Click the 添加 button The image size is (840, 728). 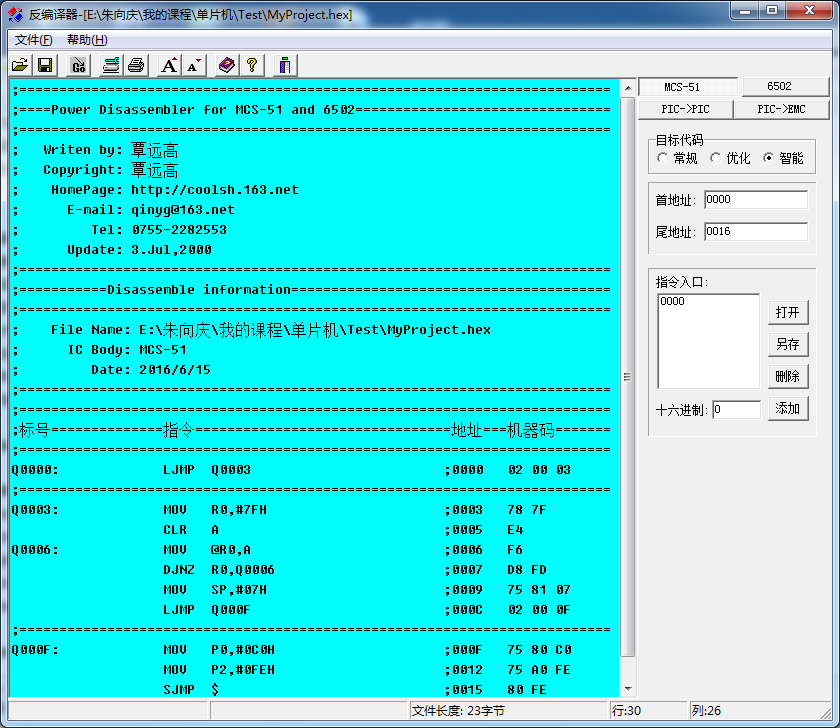pos(787,408)
